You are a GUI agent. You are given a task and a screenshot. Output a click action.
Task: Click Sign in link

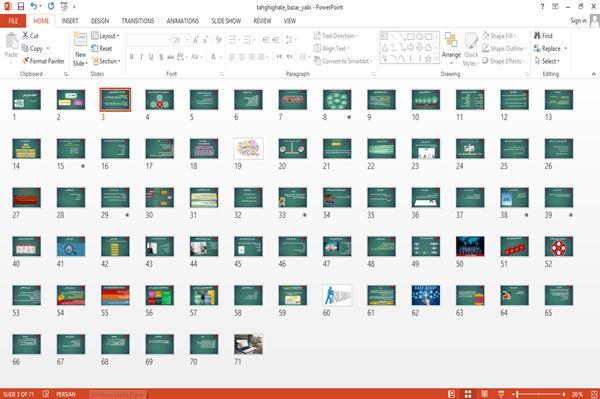coord(578,20)
